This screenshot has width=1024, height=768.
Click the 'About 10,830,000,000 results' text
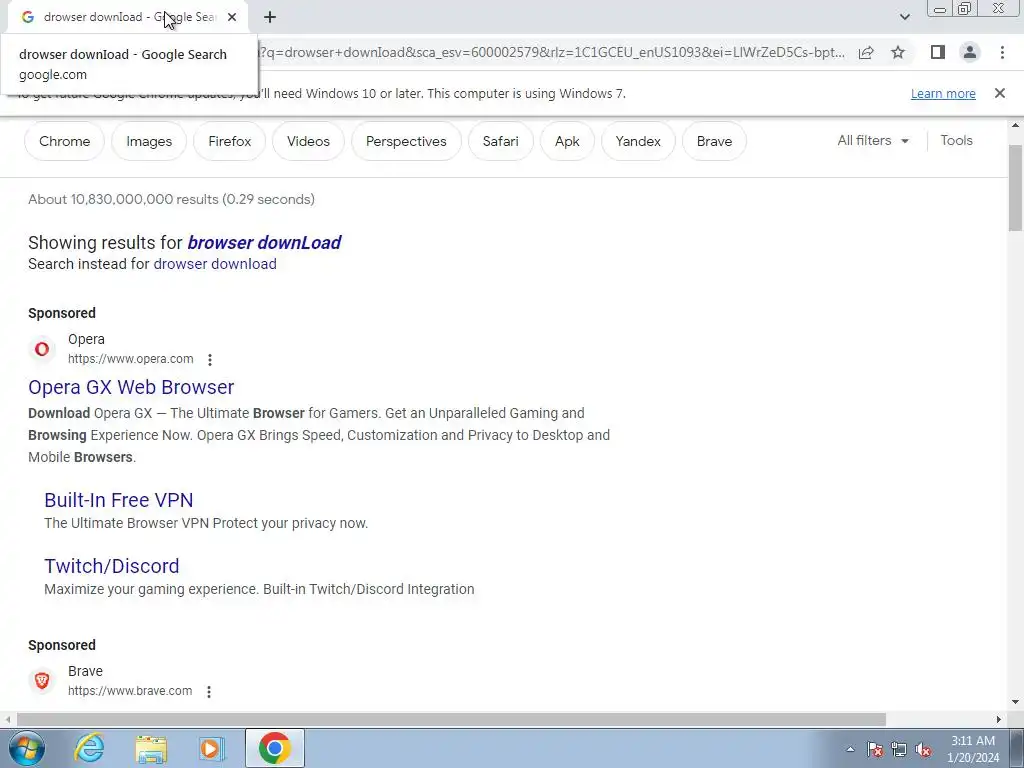(171, 199)
